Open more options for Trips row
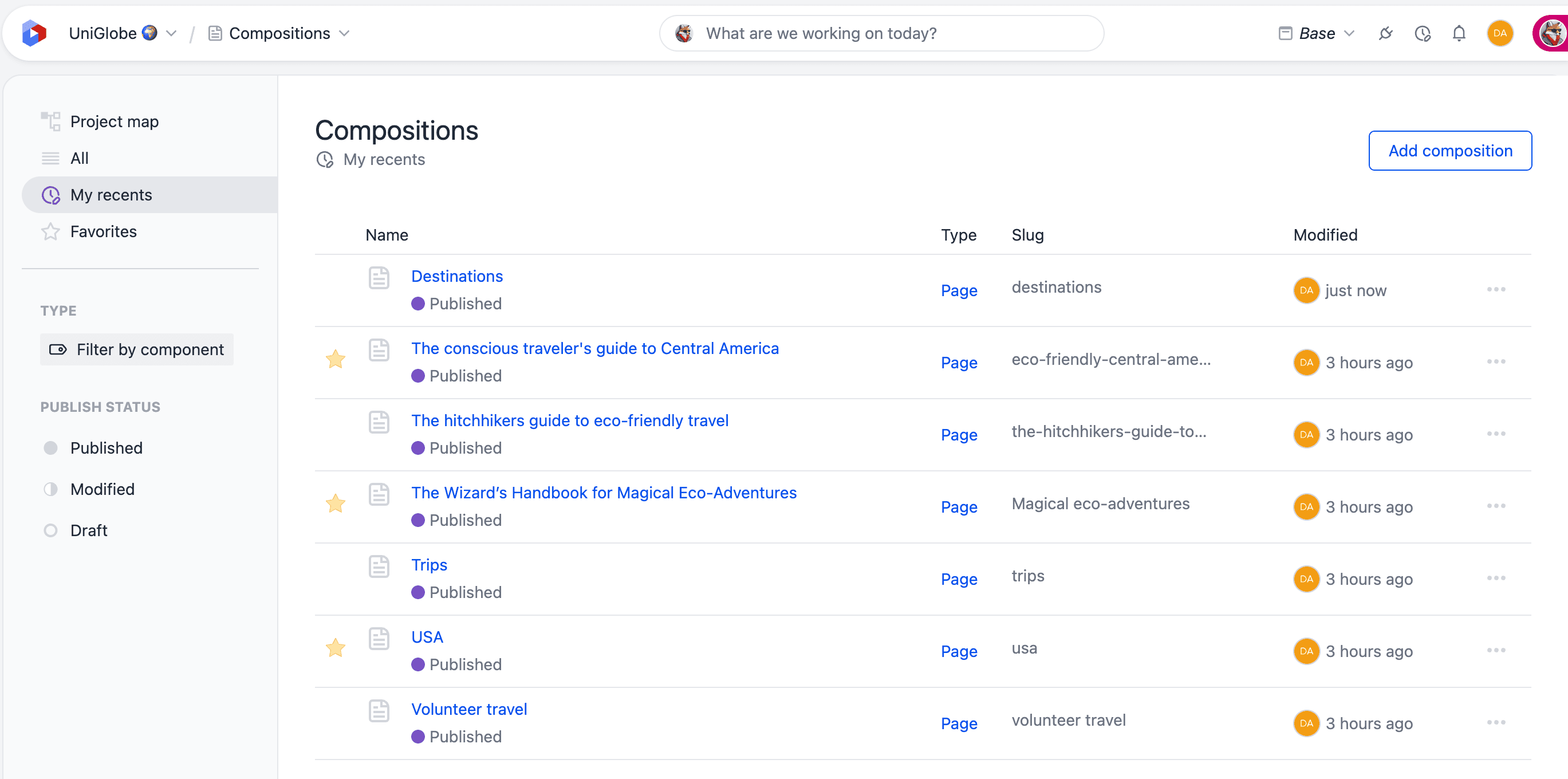1568x779 pixels. click(x=1496, y=577)
